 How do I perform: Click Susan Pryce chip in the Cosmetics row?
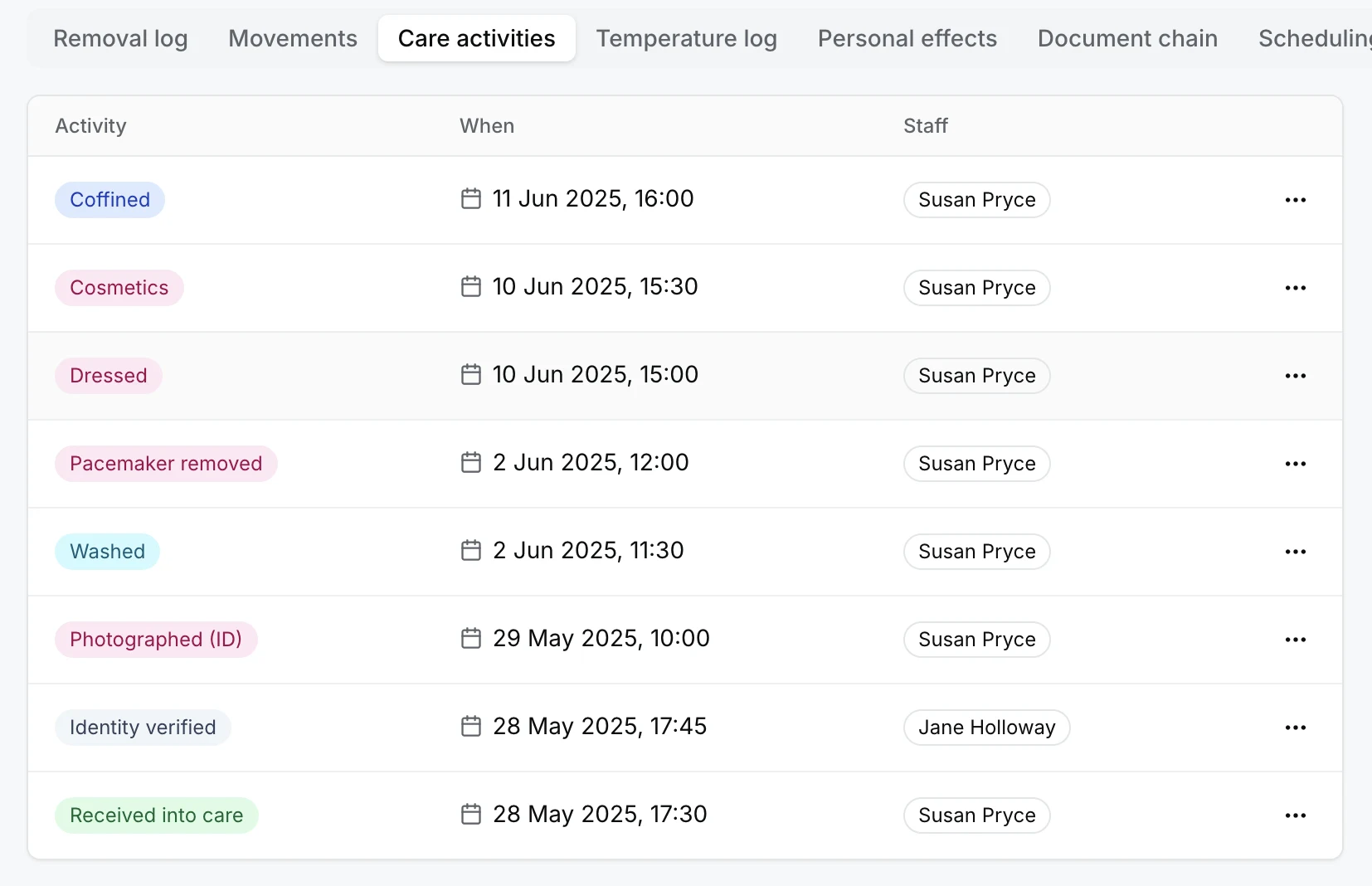(977, 288)
